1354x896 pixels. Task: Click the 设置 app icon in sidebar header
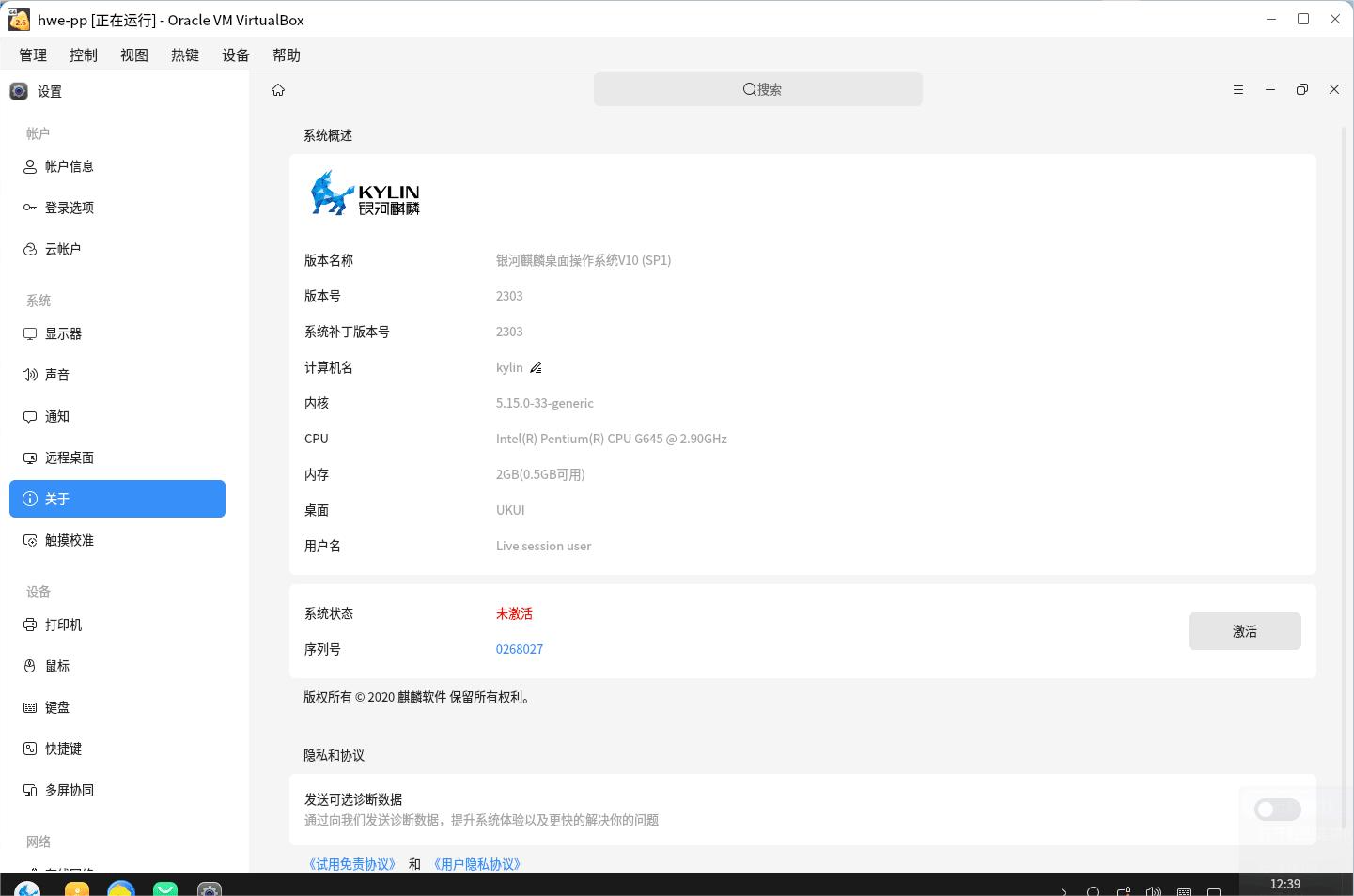click(19, 91)
